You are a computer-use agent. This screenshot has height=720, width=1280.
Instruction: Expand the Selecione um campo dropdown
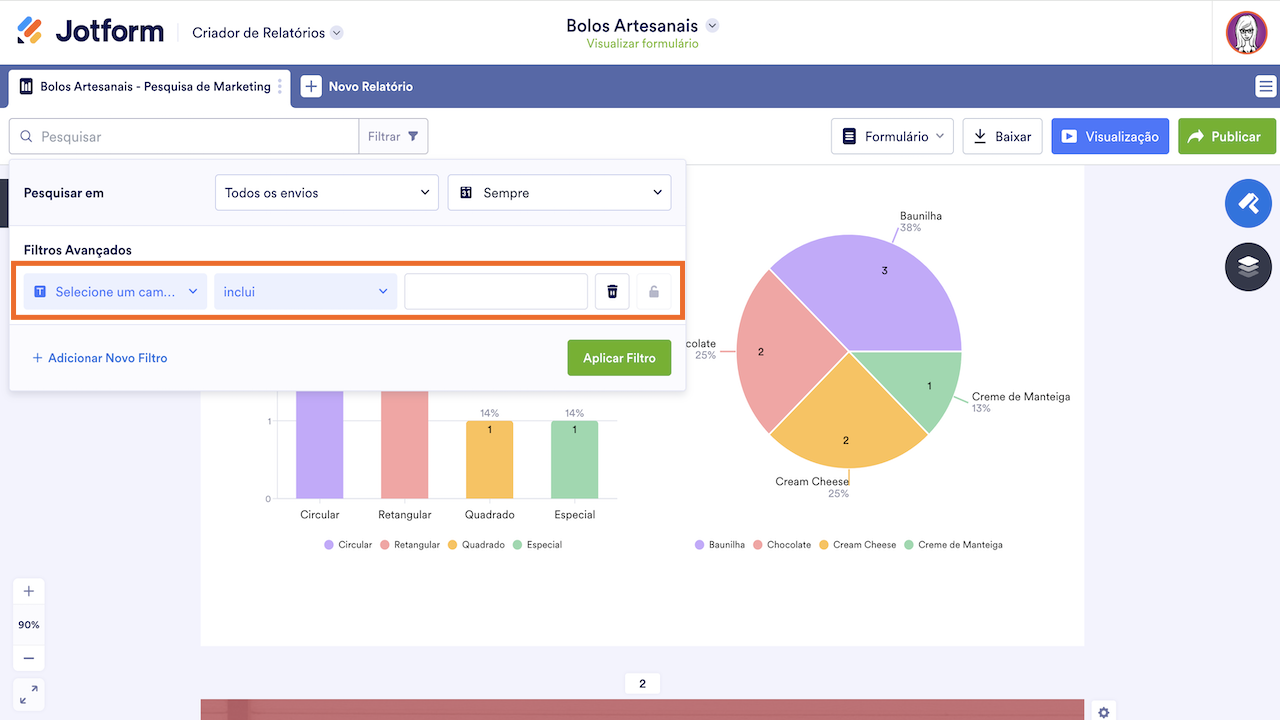point(114,290)
